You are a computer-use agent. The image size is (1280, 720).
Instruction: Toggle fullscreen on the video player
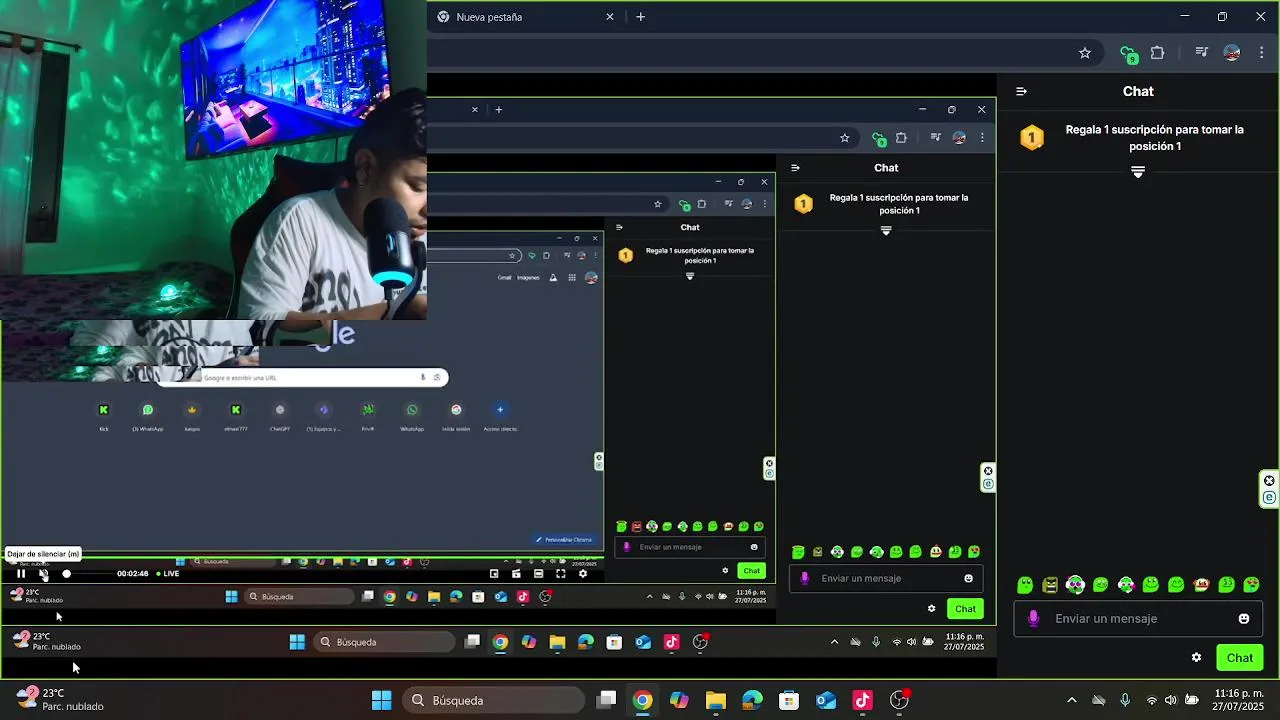(561, 574)
